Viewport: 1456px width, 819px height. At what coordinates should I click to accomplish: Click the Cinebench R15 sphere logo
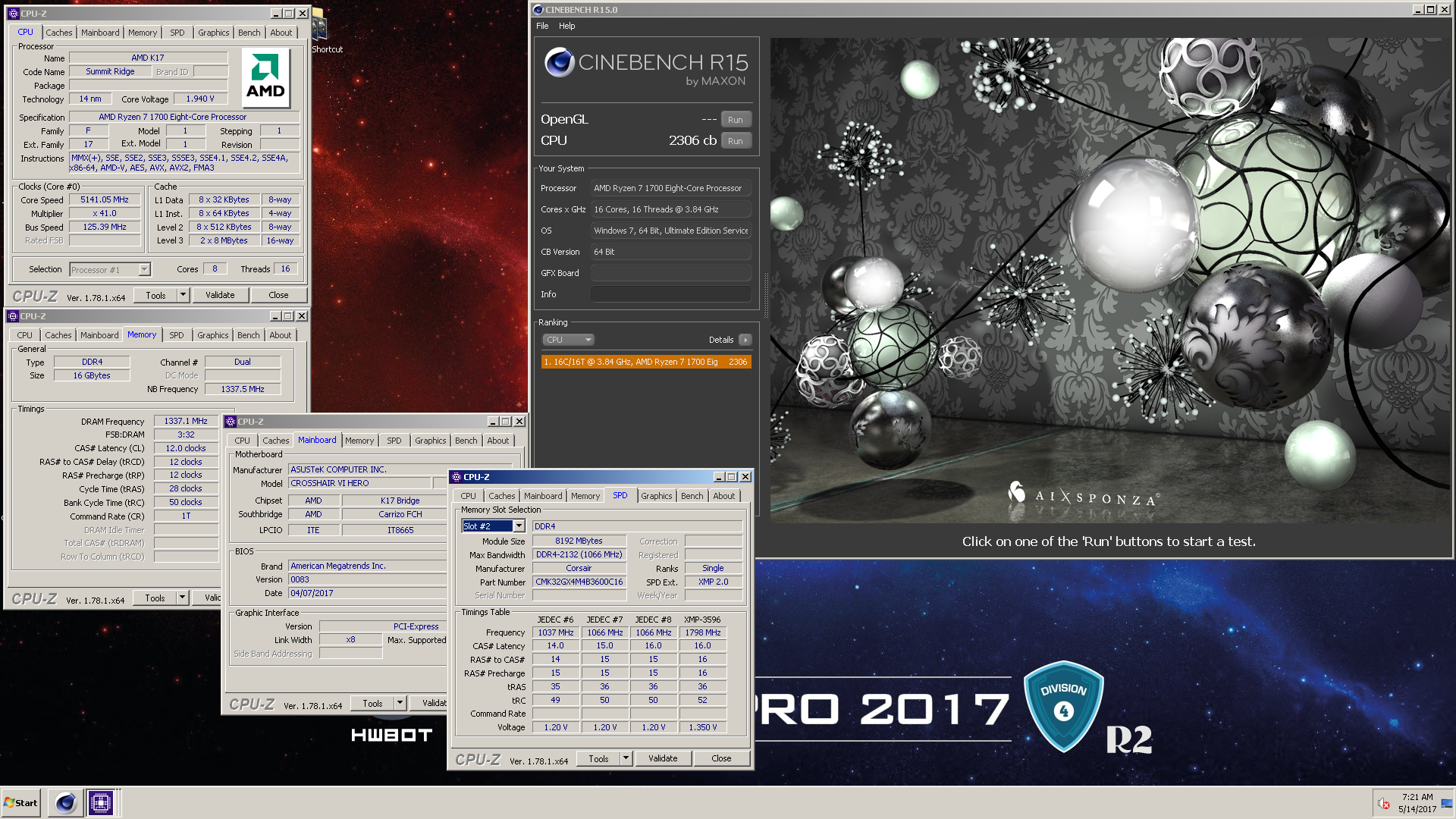point(560,62)
